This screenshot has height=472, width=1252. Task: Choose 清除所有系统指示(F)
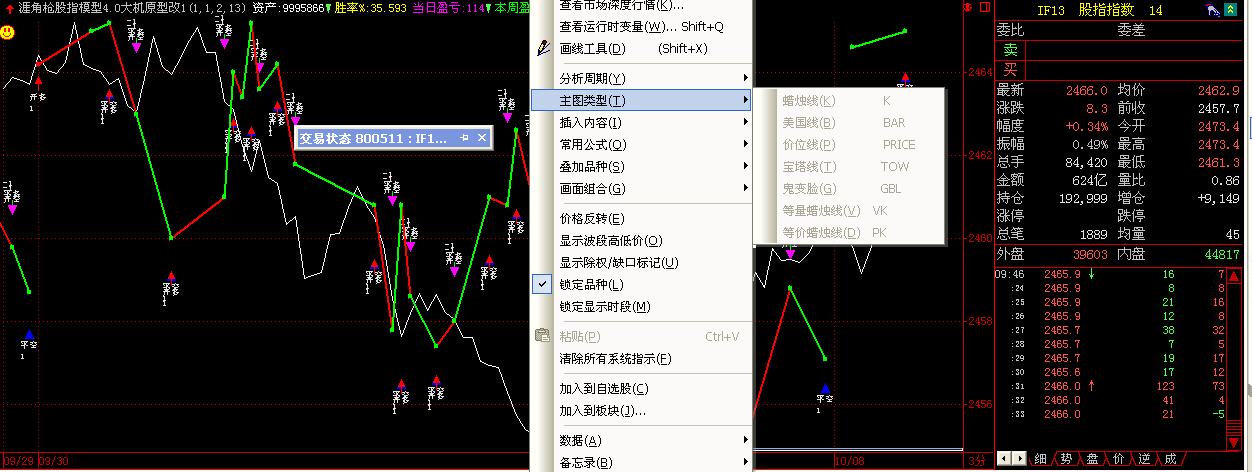[x=642, y=359]
